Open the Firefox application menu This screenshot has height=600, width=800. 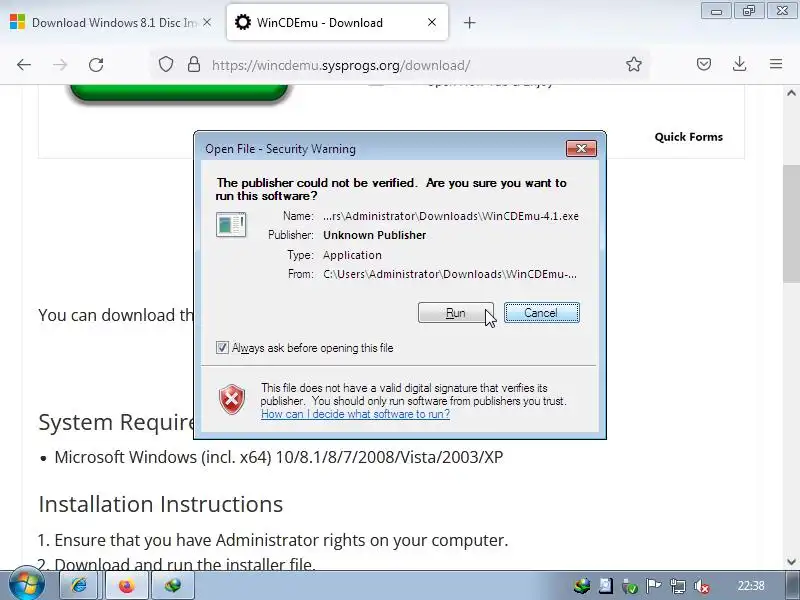(x=776, y=64)
